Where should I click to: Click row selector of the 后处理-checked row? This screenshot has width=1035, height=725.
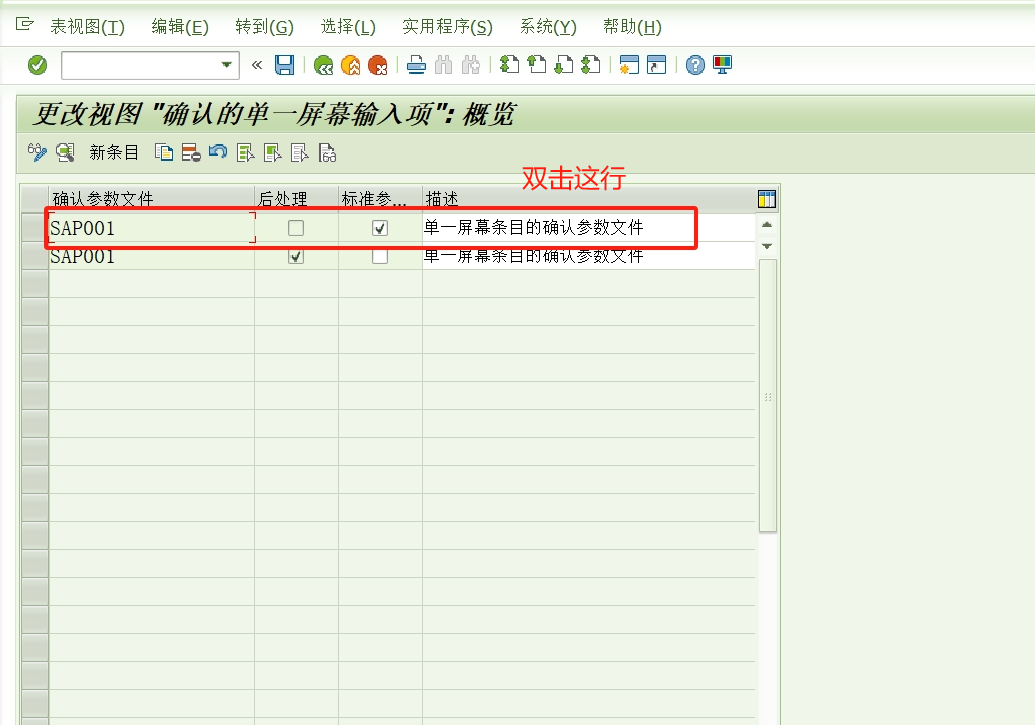[x=34, y=256]
